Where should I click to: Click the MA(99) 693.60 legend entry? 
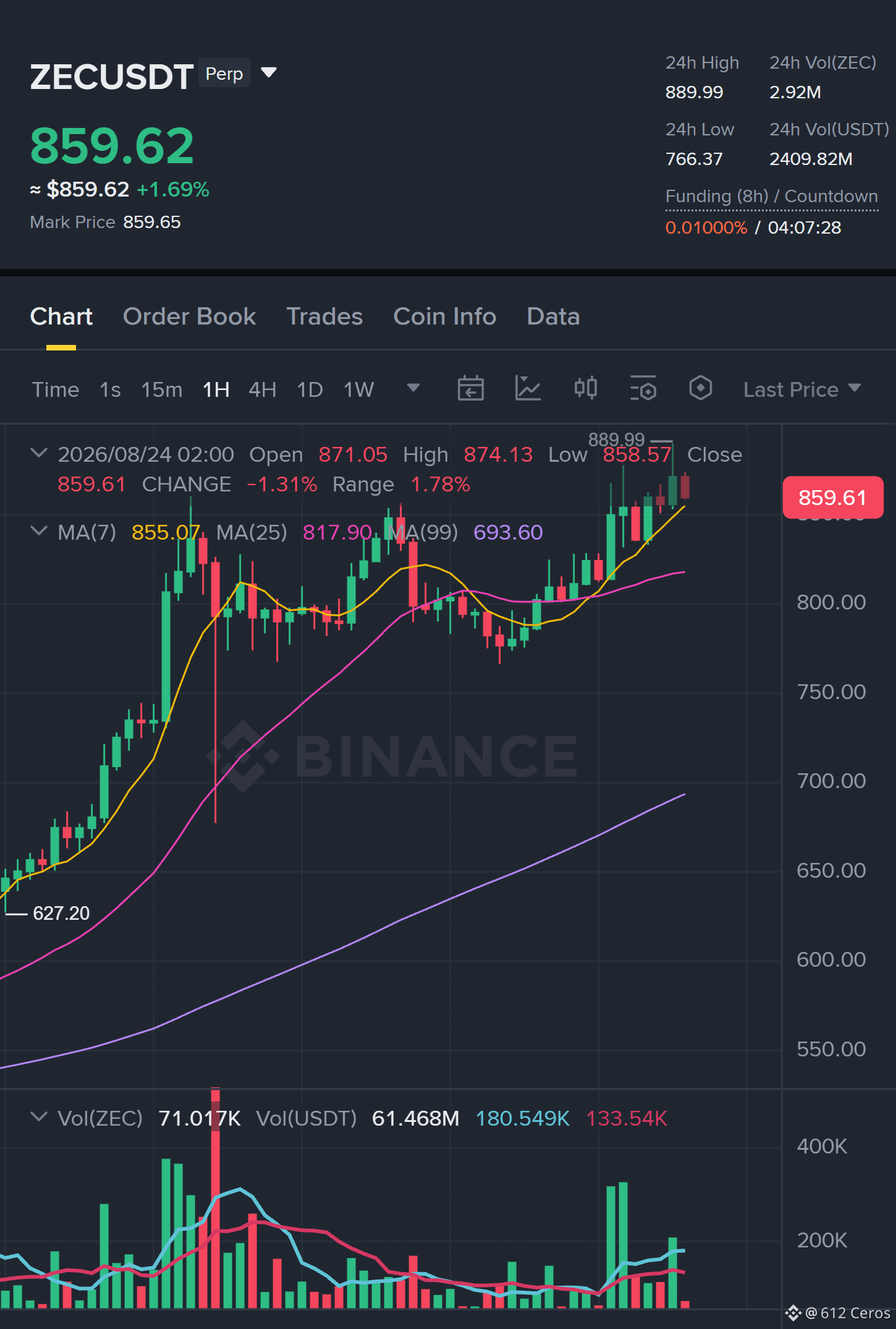coord(465,532)
